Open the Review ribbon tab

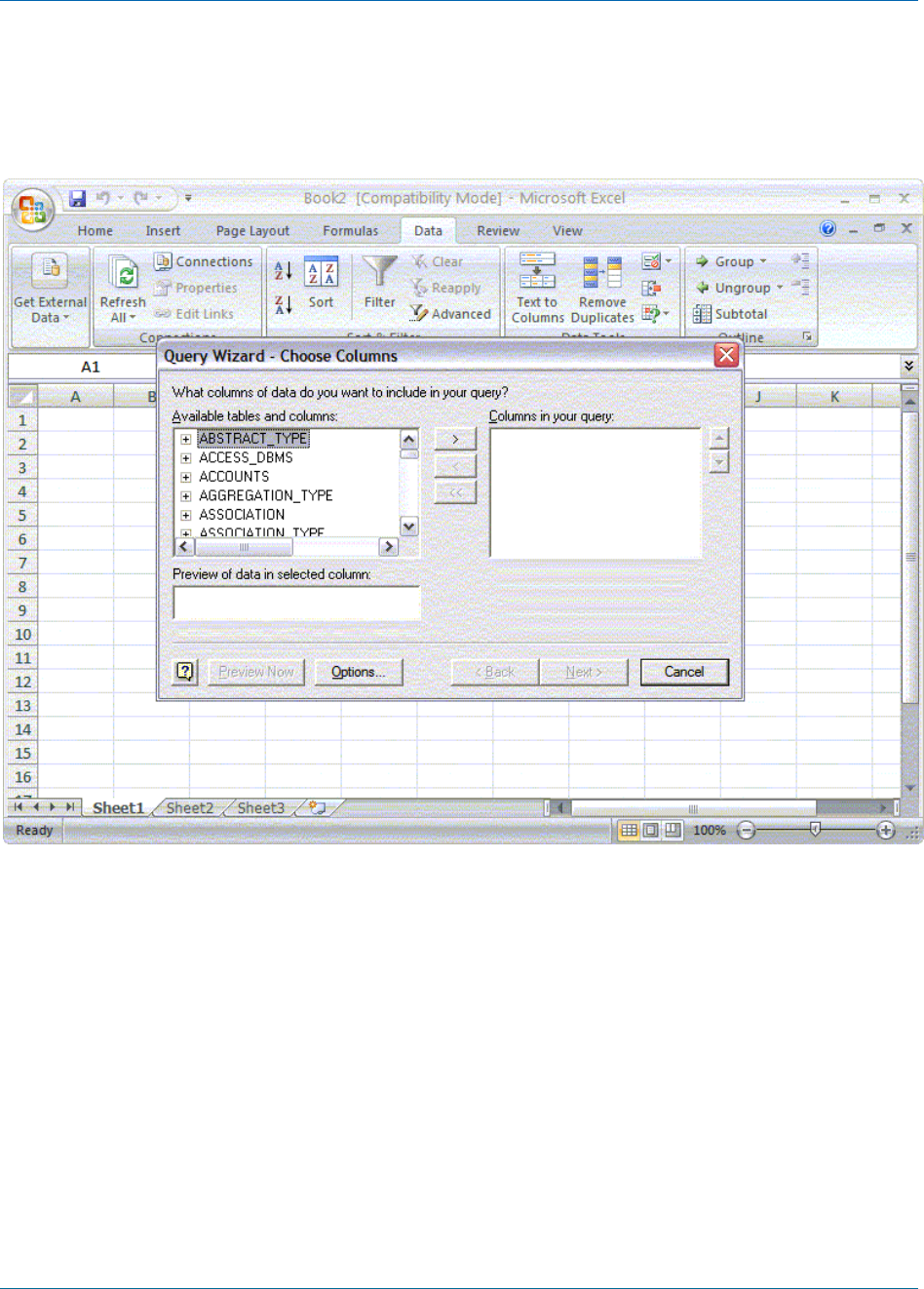click(498, 231)
